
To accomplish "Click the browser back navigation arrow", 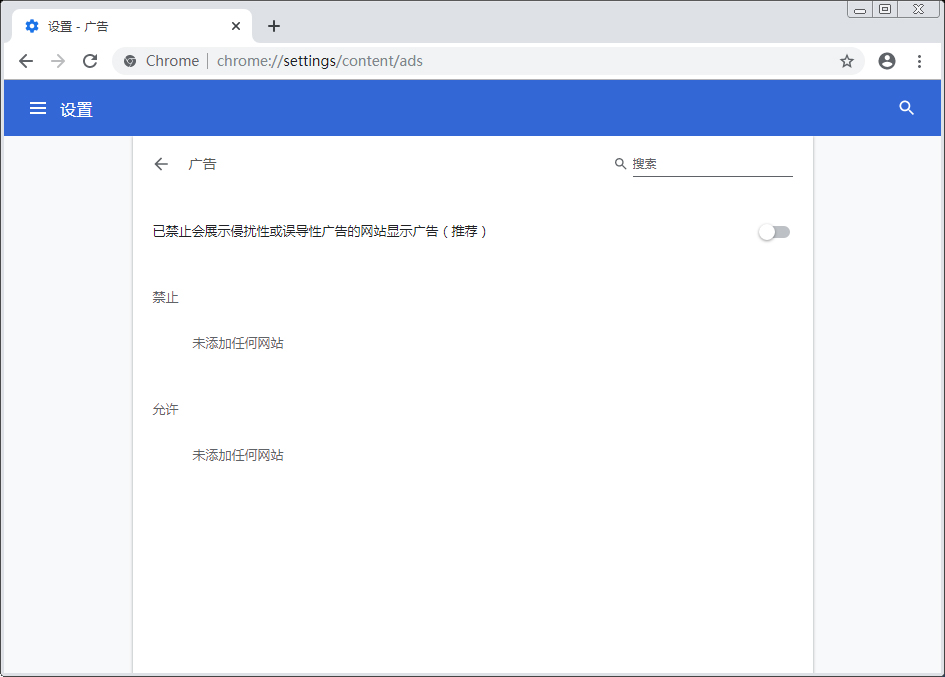I will pyautogui.click(x=26, y=61).
